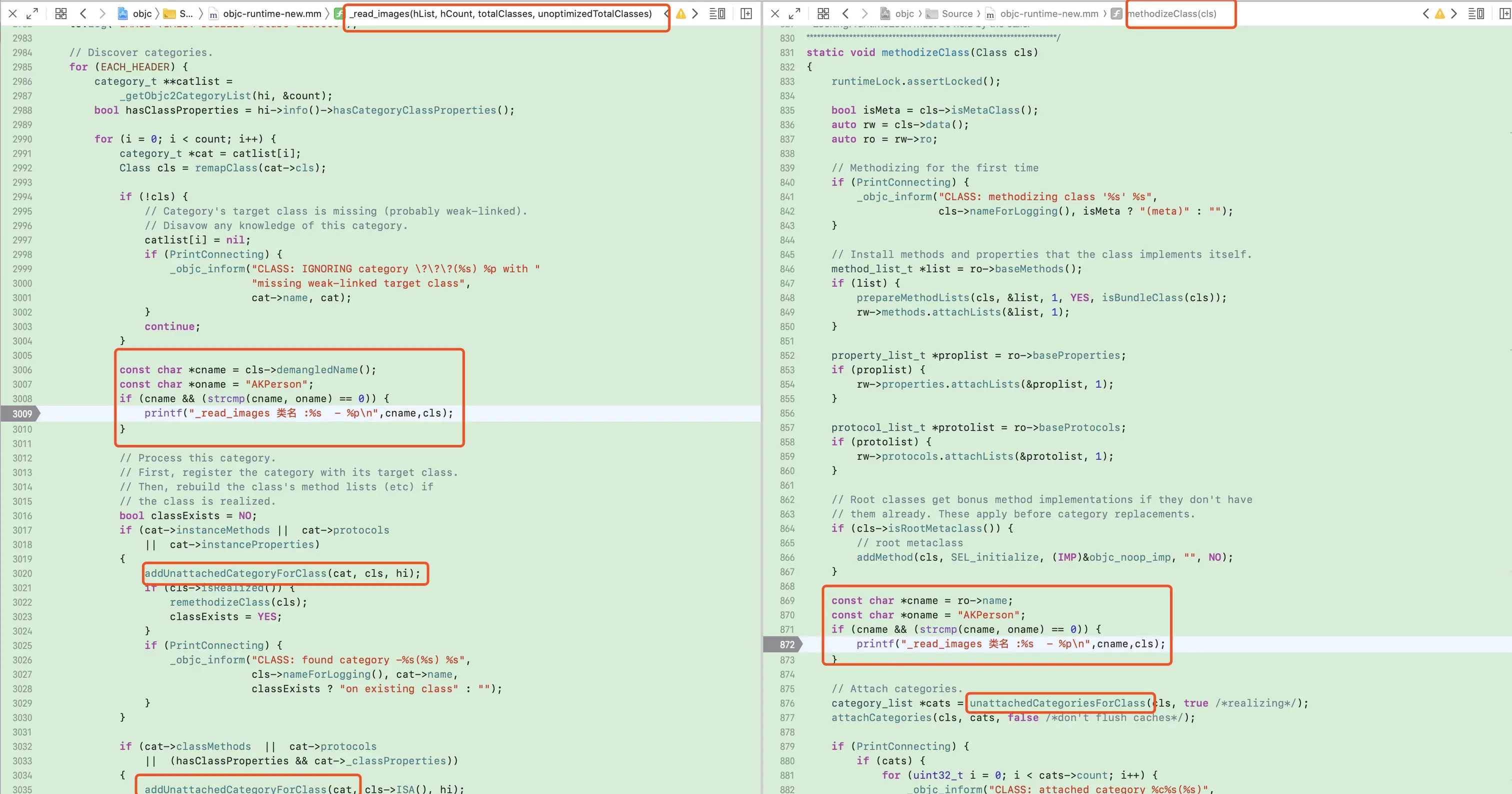Open the S... folder breadcrumb in left editor
This screenshot has width=1512, height=794.
pyautogui.click(x=178, y=13)
